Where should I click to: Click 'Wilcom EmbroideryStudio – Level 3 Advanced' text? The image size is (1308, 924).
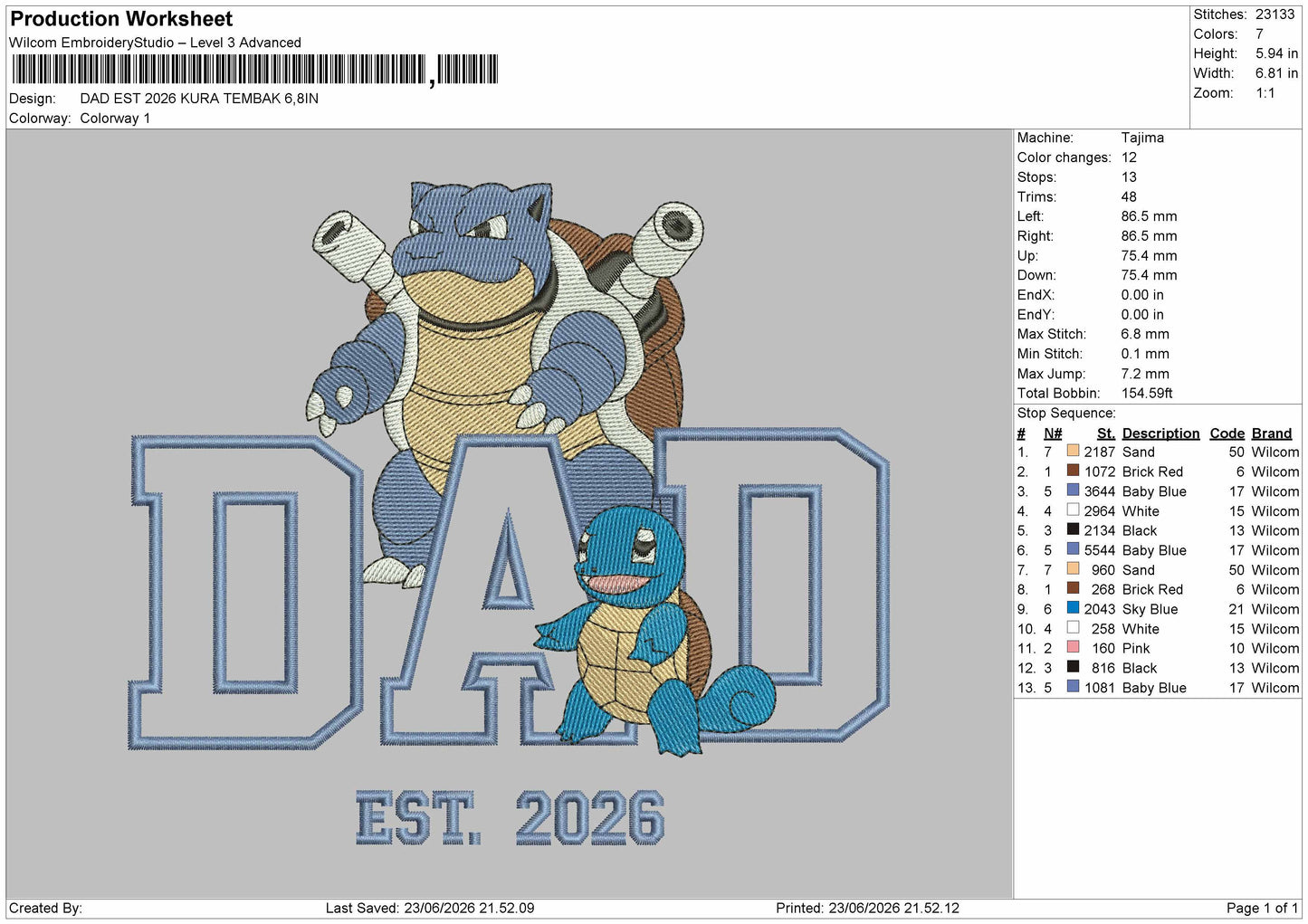(155, 43)
